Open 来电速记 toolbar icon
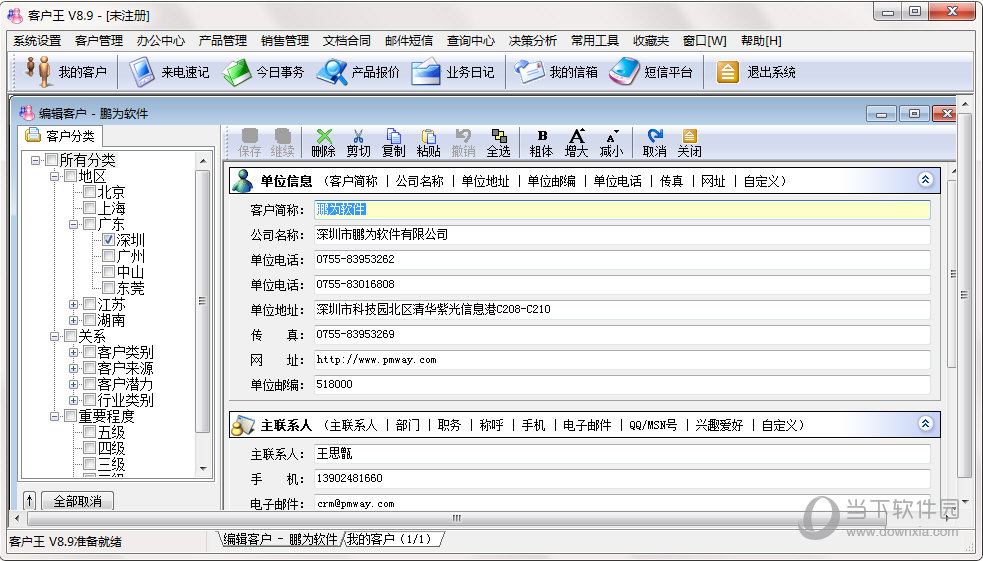983x561 pixels. click(x=169, y=72)
